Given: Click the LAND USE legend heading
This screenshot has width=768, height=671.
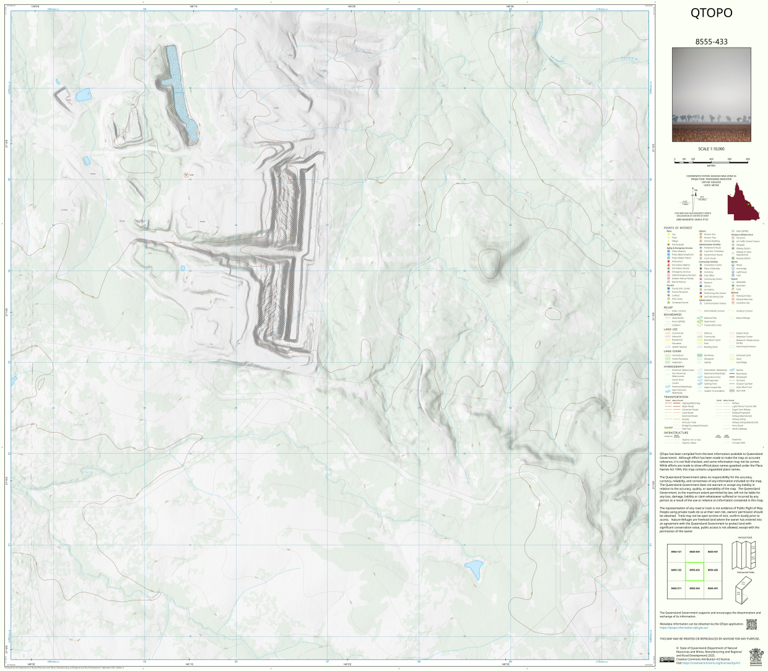Looking at the screenshot, I should pos(670,330).
